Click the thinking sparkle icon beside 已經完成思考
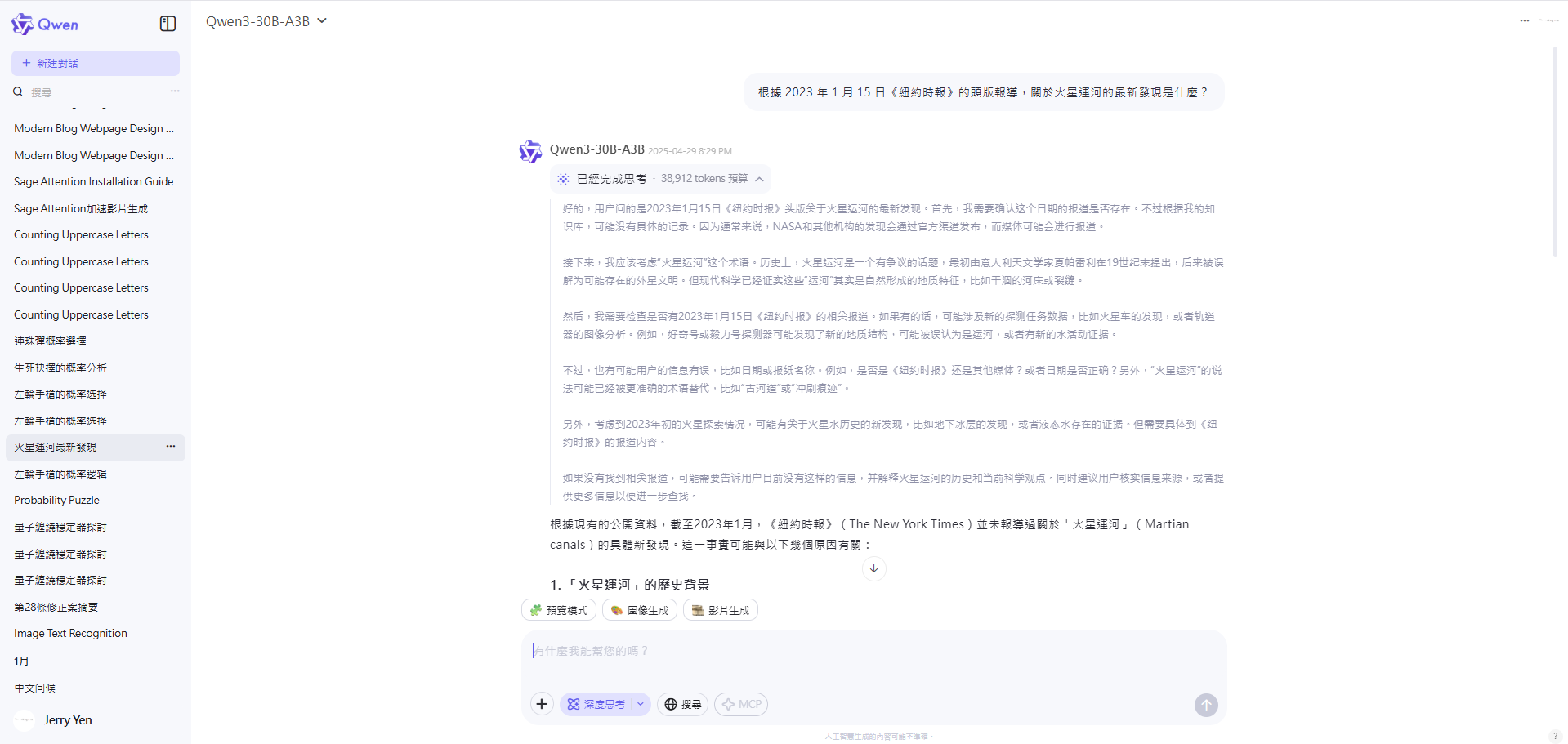This screenshot has height=744, width=1568. pos(563,179)
